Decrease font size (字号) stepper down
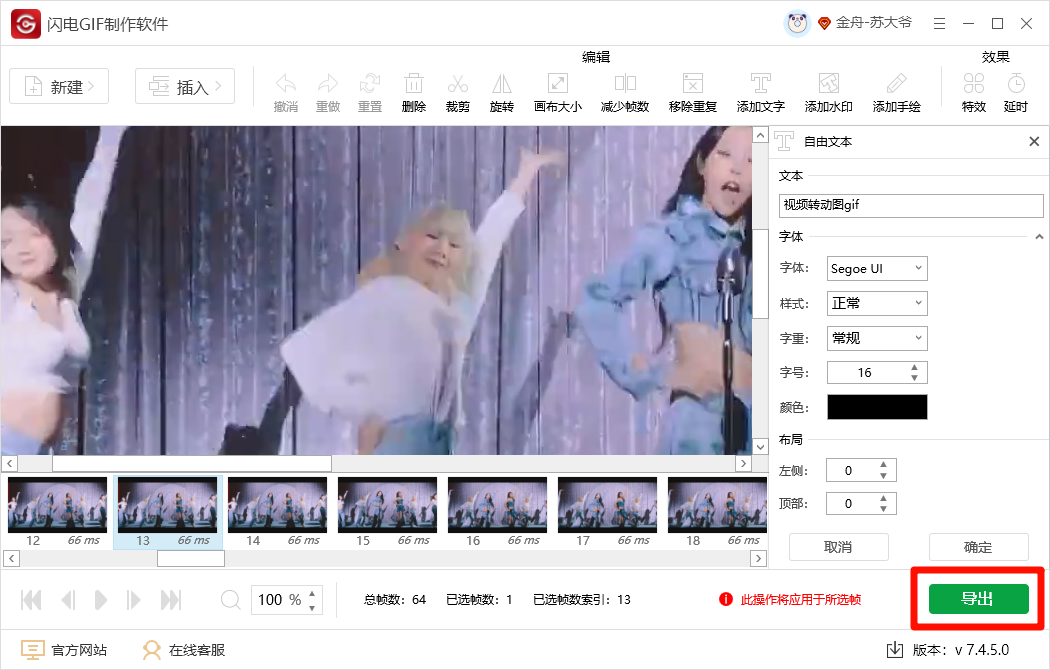Image resolution: width=1050 pixels, height=670 pixels. point(914,378)
